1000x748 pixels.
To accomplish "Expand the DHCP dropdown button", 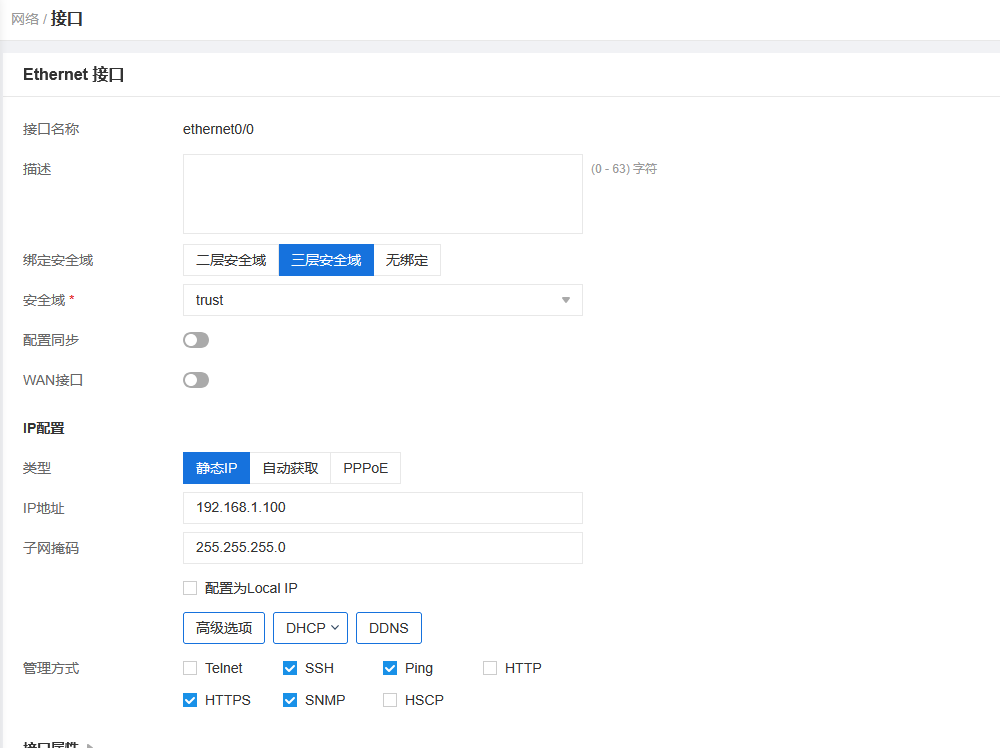I will (x=310, y=628).
